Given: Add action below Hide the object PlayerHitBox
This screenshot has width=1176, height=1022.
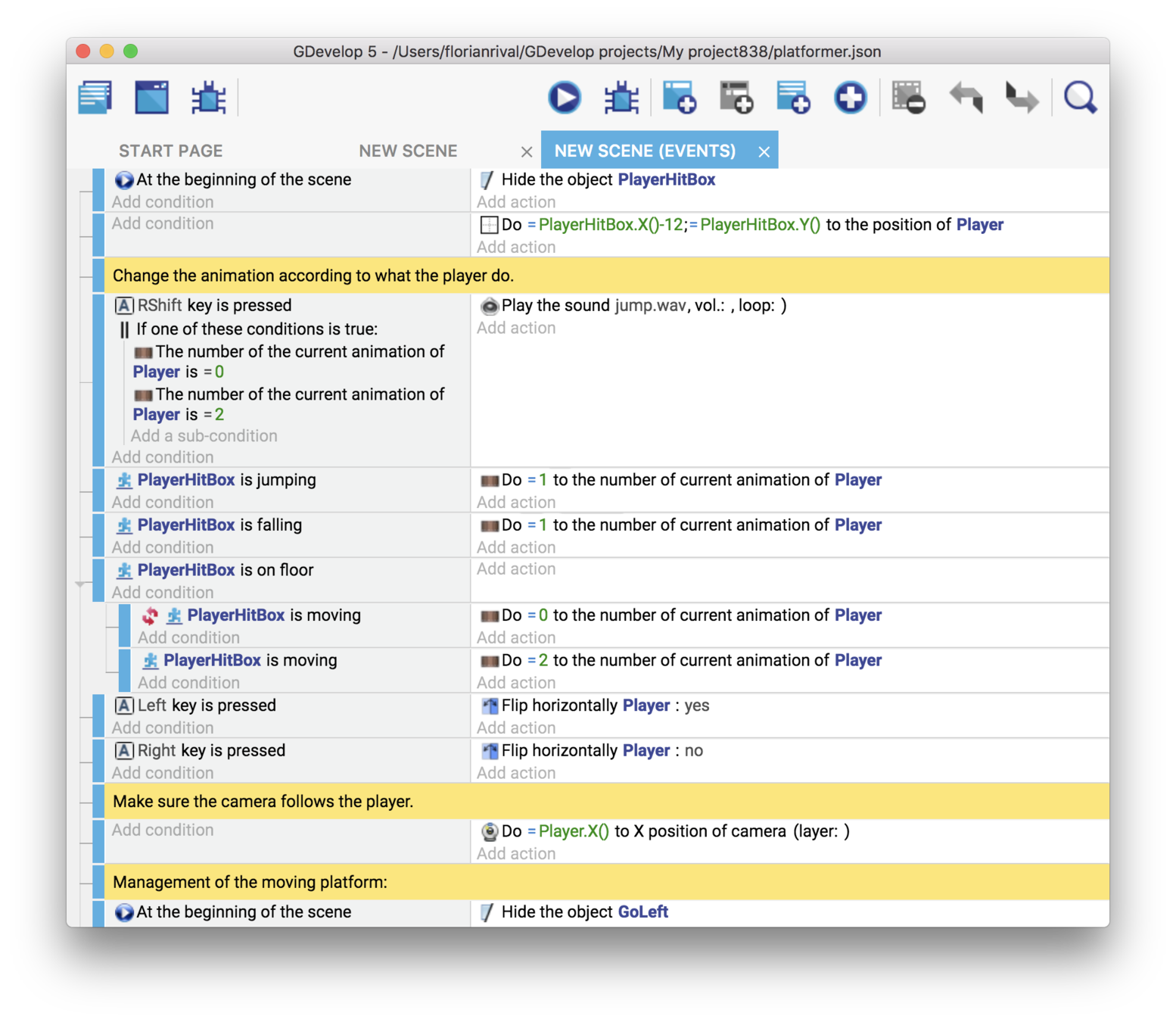Looking at the screenshot, I should point(516,202).
